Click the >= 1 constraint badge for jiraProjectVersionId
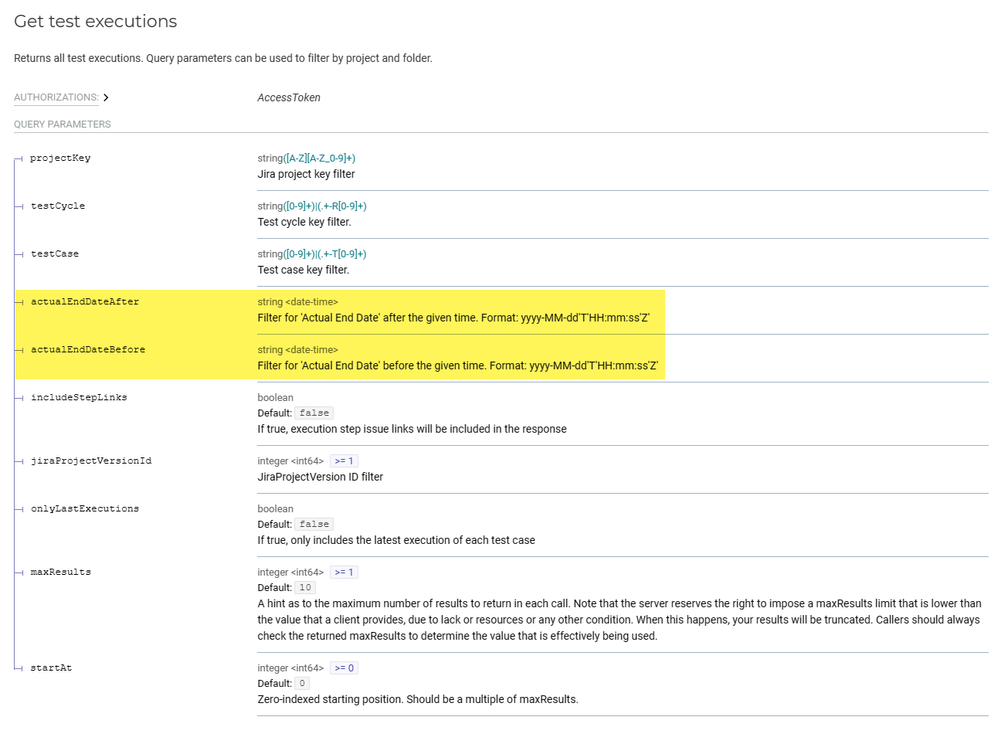 click(x=343, y=461)
